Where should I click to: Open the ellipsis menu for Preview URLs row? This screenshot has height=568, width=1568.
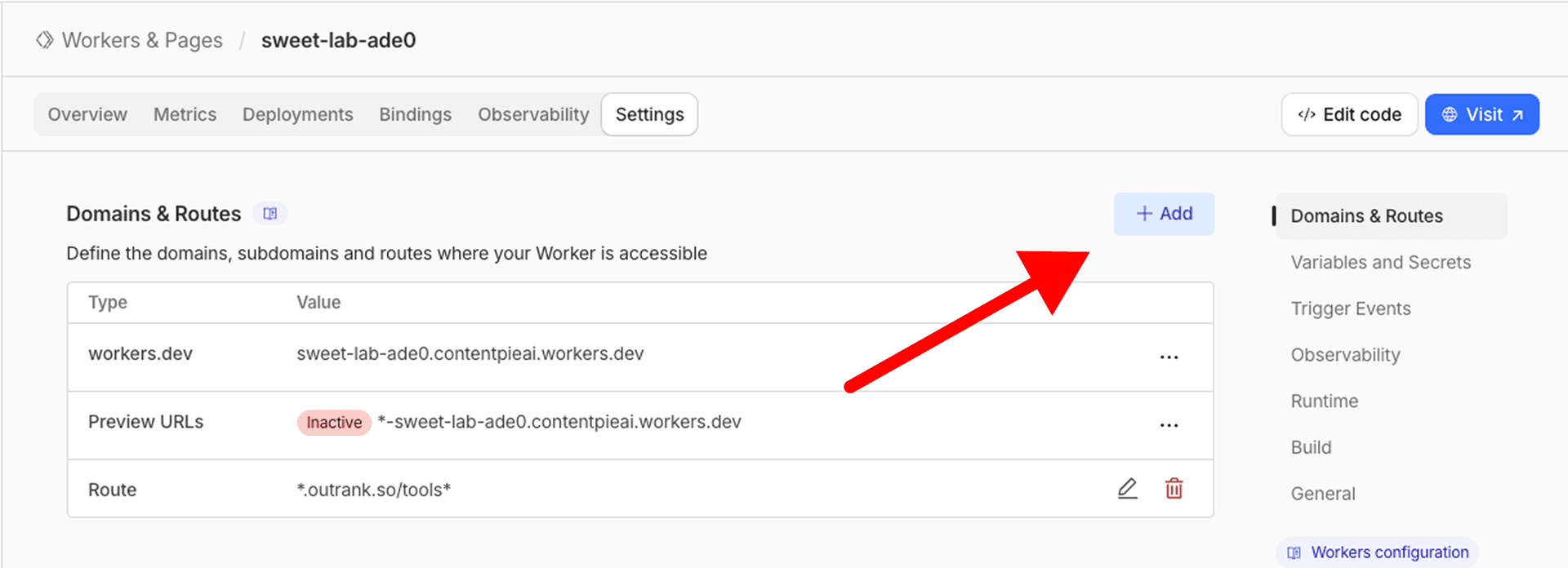pyautogui.click(x=1169, y=424)
